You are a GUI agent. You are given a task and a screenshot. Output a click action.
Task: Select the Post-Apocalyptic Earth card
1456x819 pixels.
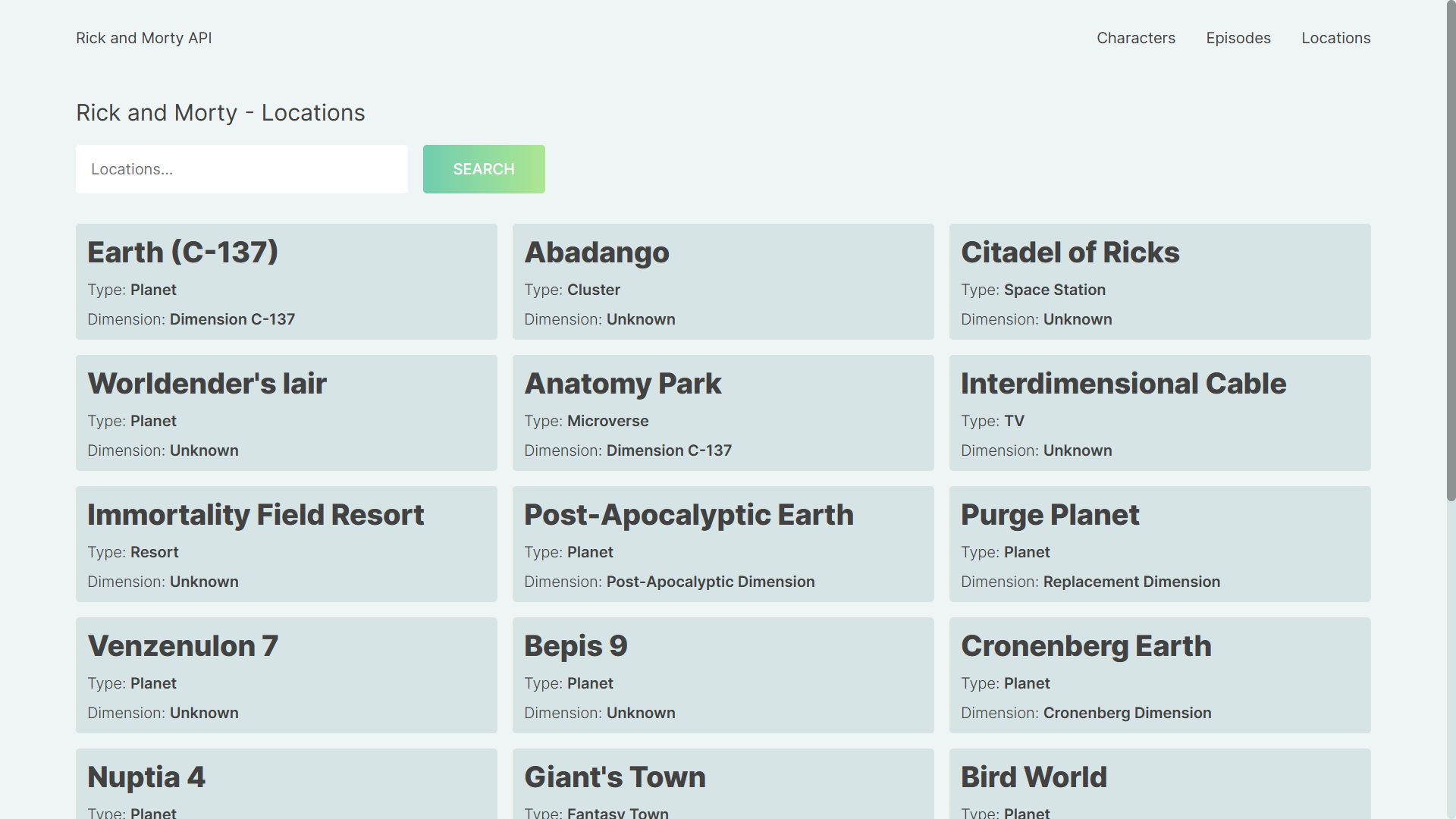(723, 544)
